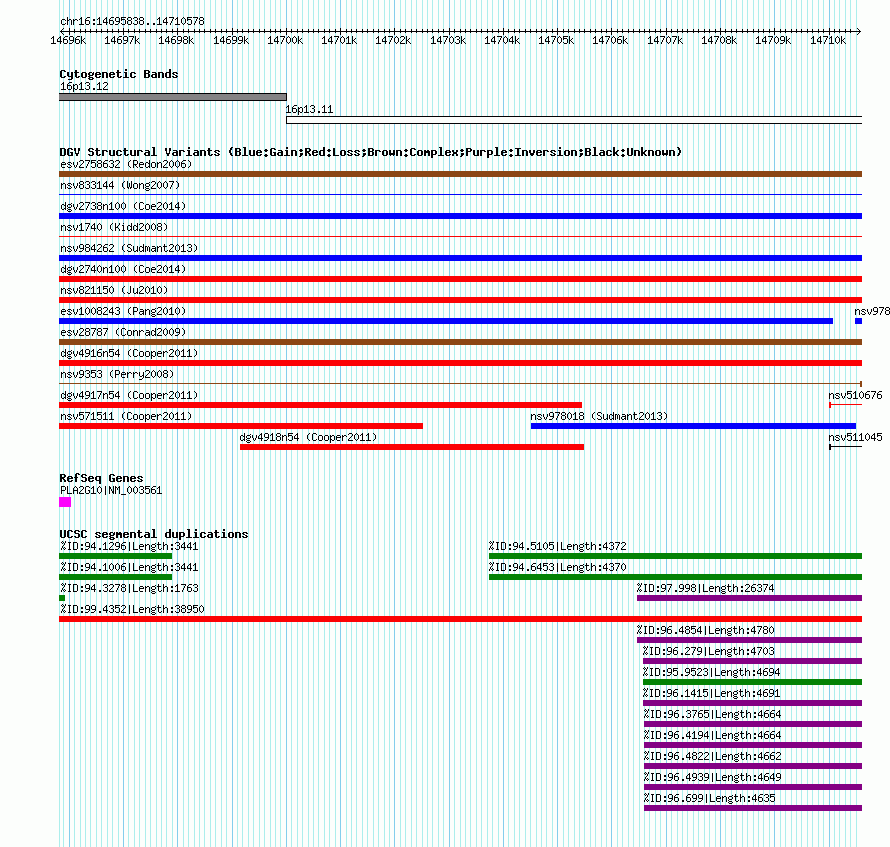Click the 14705k ruler tick label
This screenshot has height=847, width=890.
556,40
